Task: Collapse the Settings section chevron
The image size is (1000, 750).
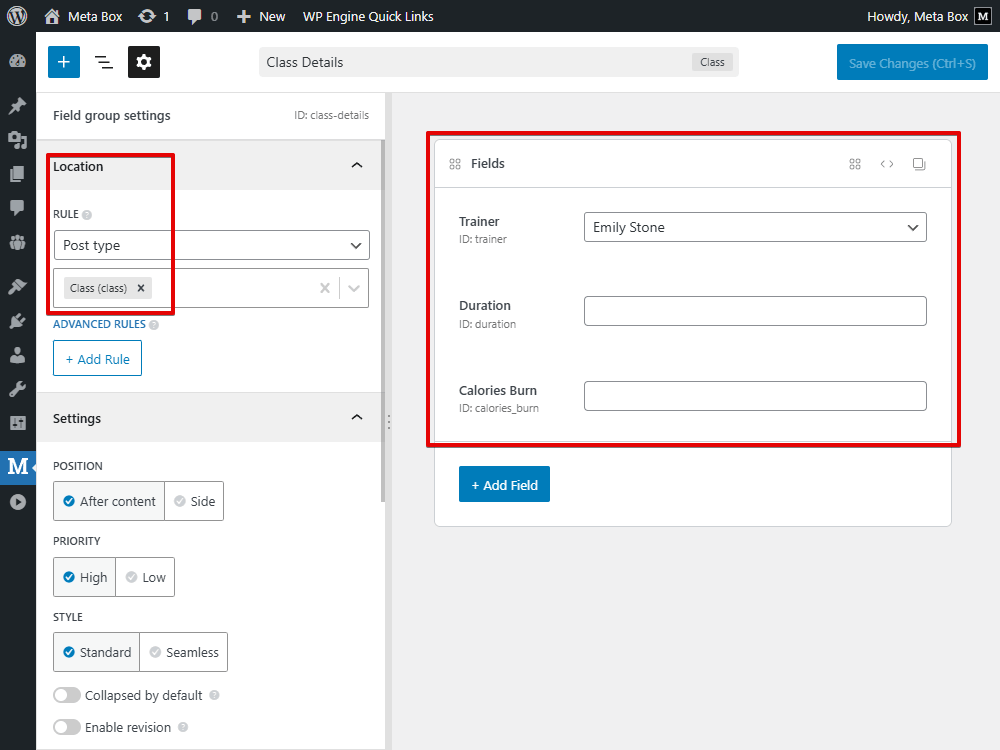Action: click(x=357, y=418)
